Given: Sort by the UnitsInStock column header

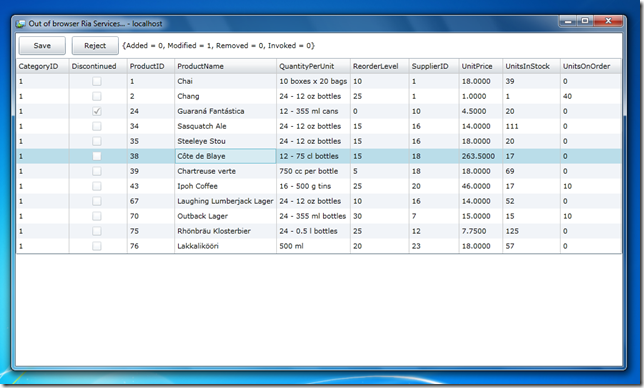Looking at the screenshot, I should click(531, 66).
